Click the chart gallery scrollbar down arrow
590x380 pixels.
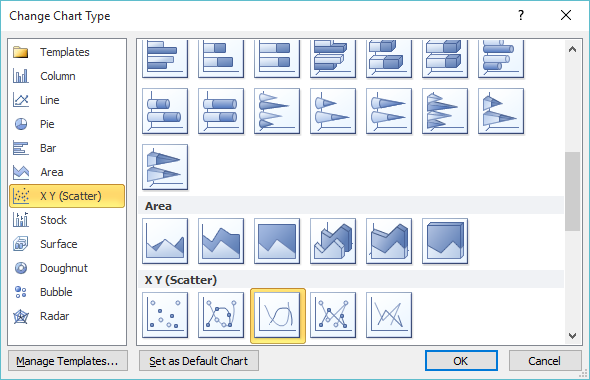(x=572, y=336)
